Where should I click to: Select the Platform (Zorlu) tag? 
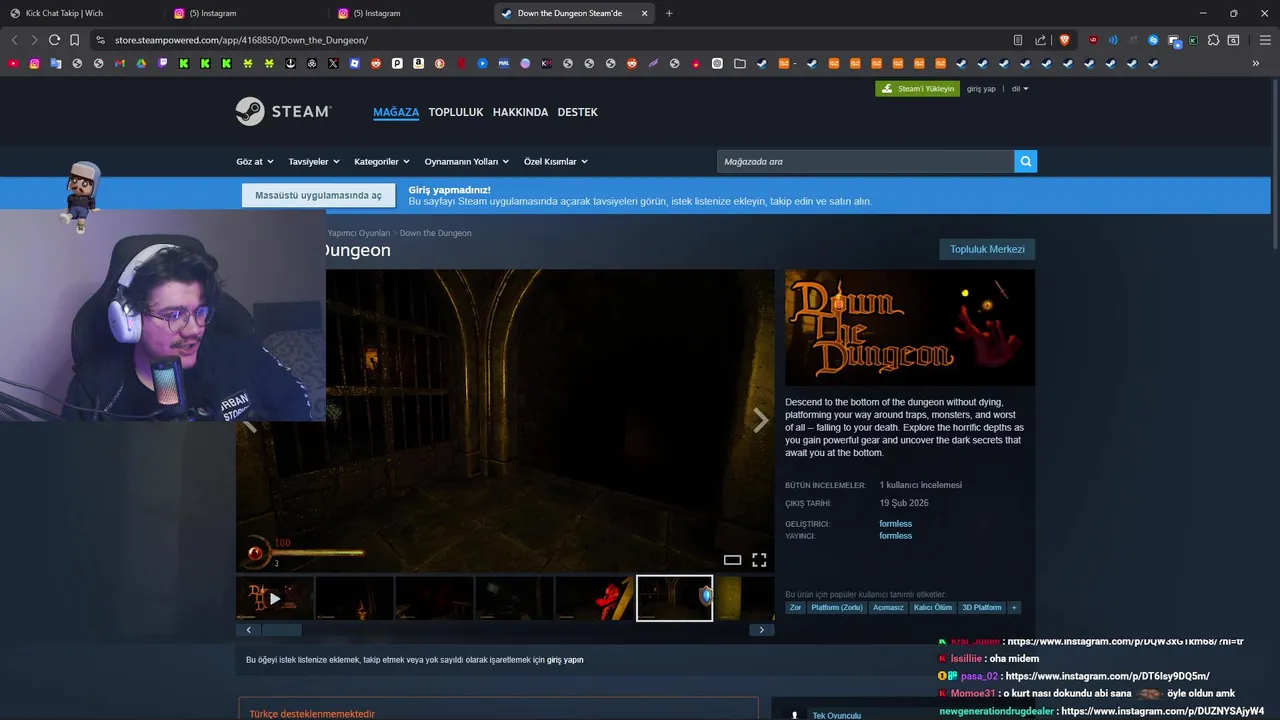837,607
